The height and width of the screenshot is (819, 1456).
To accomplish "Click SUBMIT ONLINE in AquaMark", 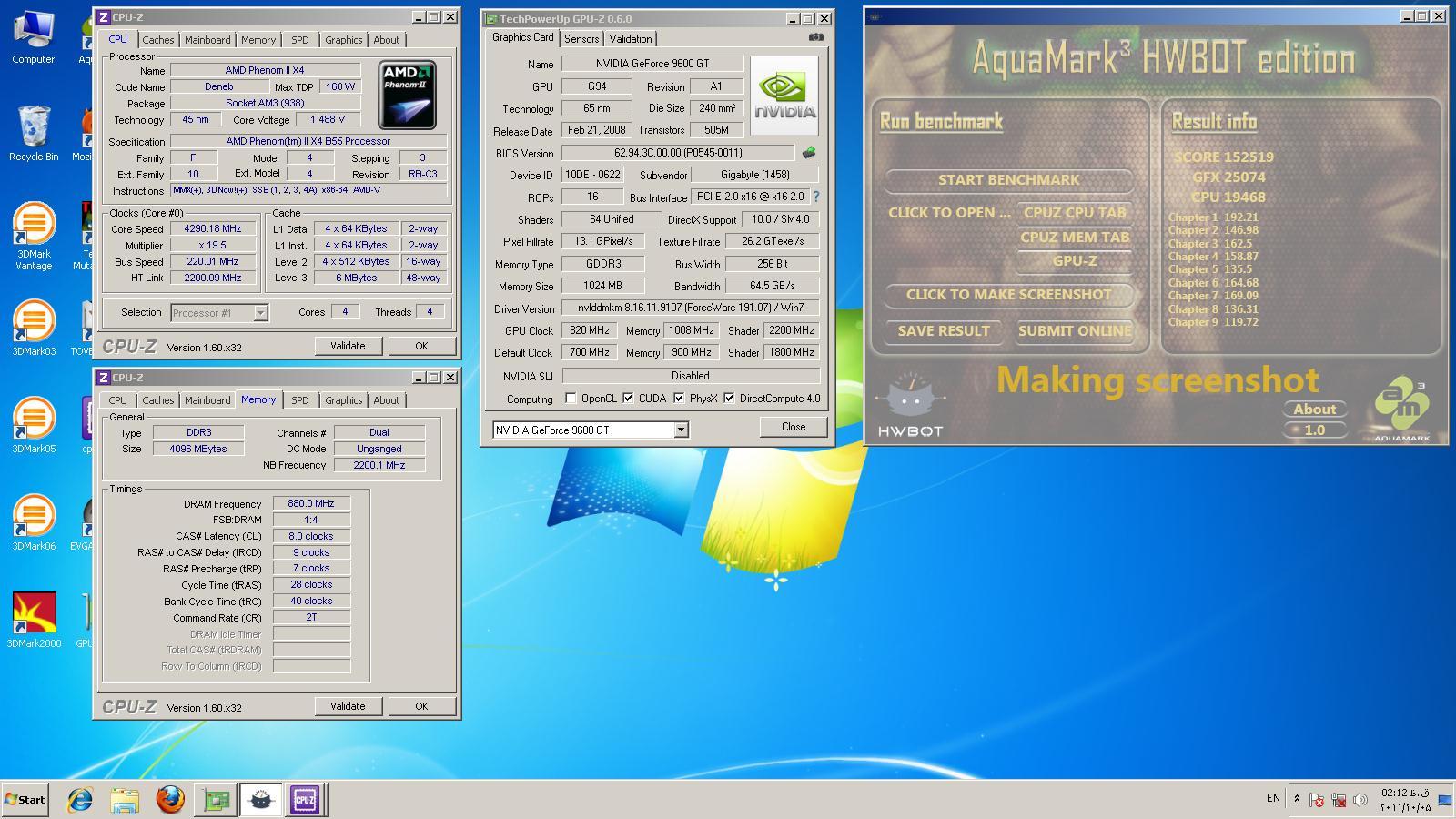I will click(x=1075, y=331).
